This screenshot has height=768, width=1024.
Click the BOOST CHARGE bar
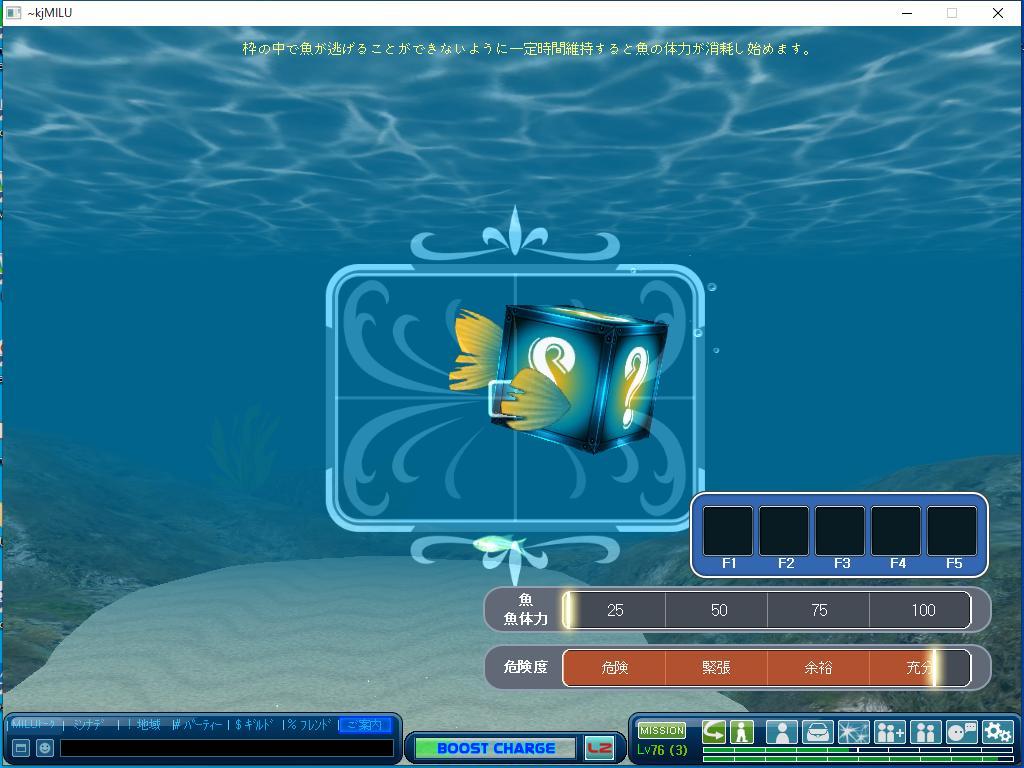(x=495, y=748)
